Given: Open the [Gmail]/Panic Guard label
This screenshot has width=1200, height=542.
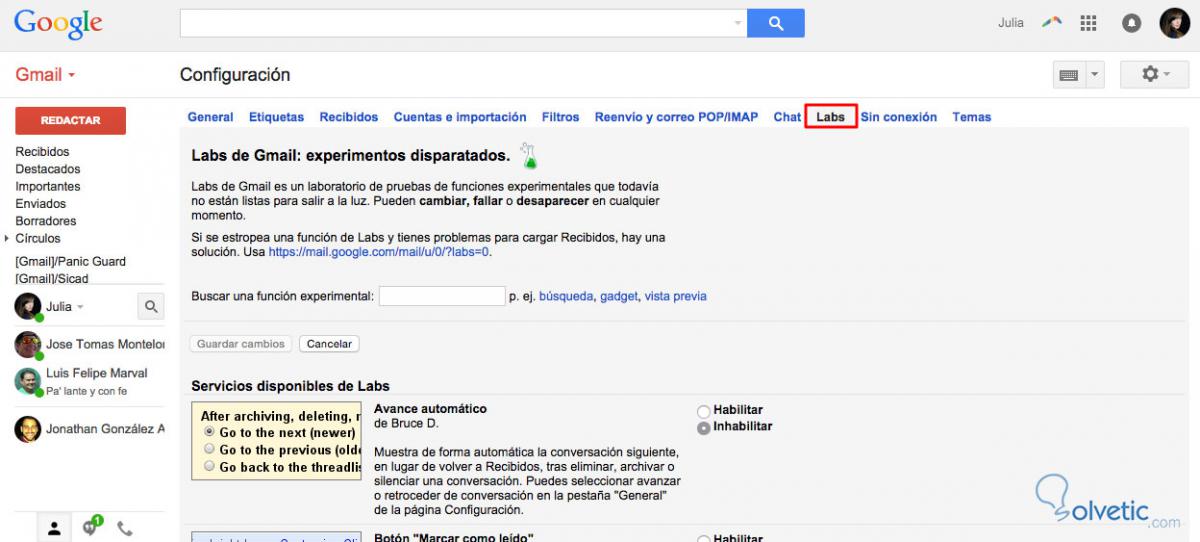Looking at the screenshot, I should pos(70,261).
